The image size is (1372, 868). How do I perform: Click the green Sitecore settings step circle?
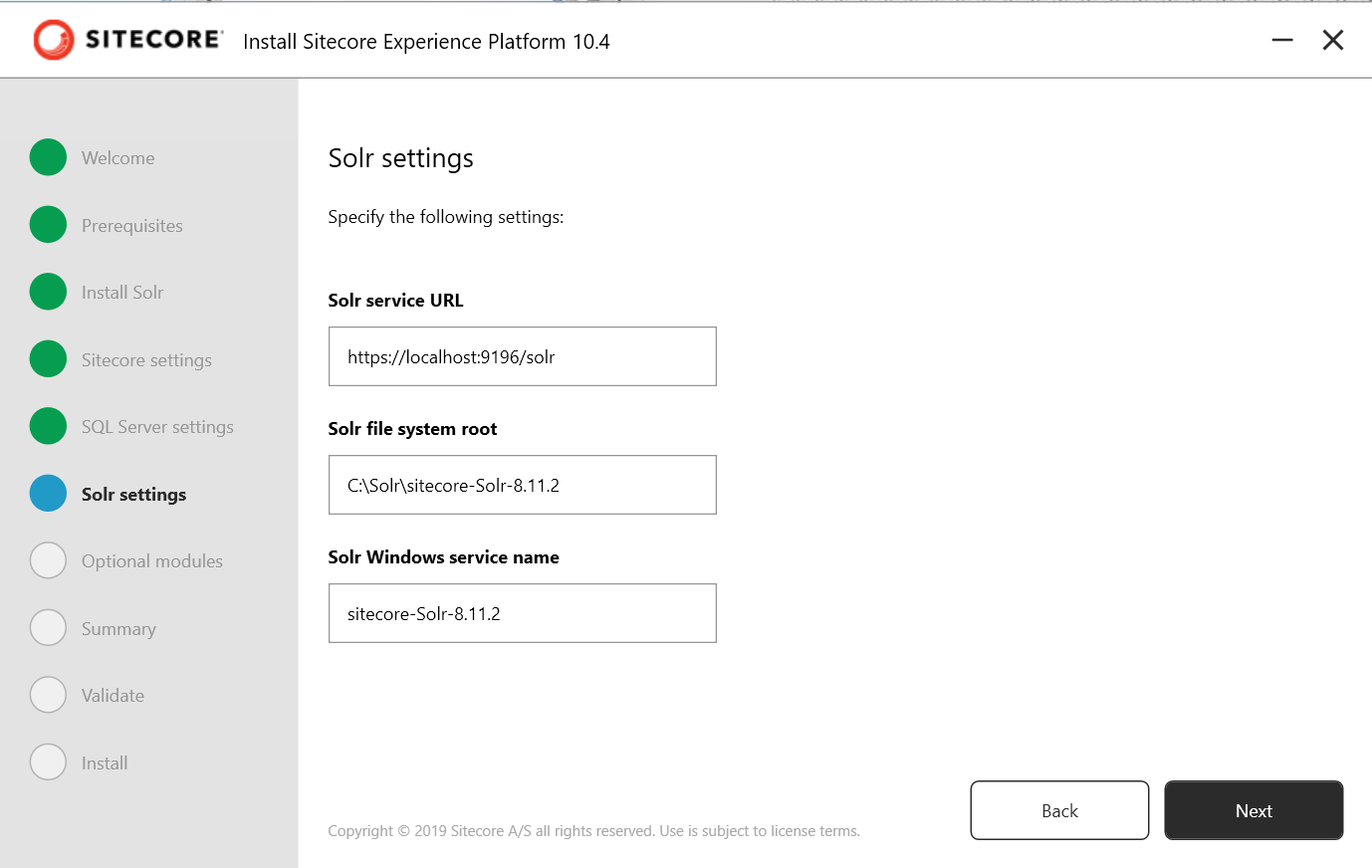click(x=48, y=359)
